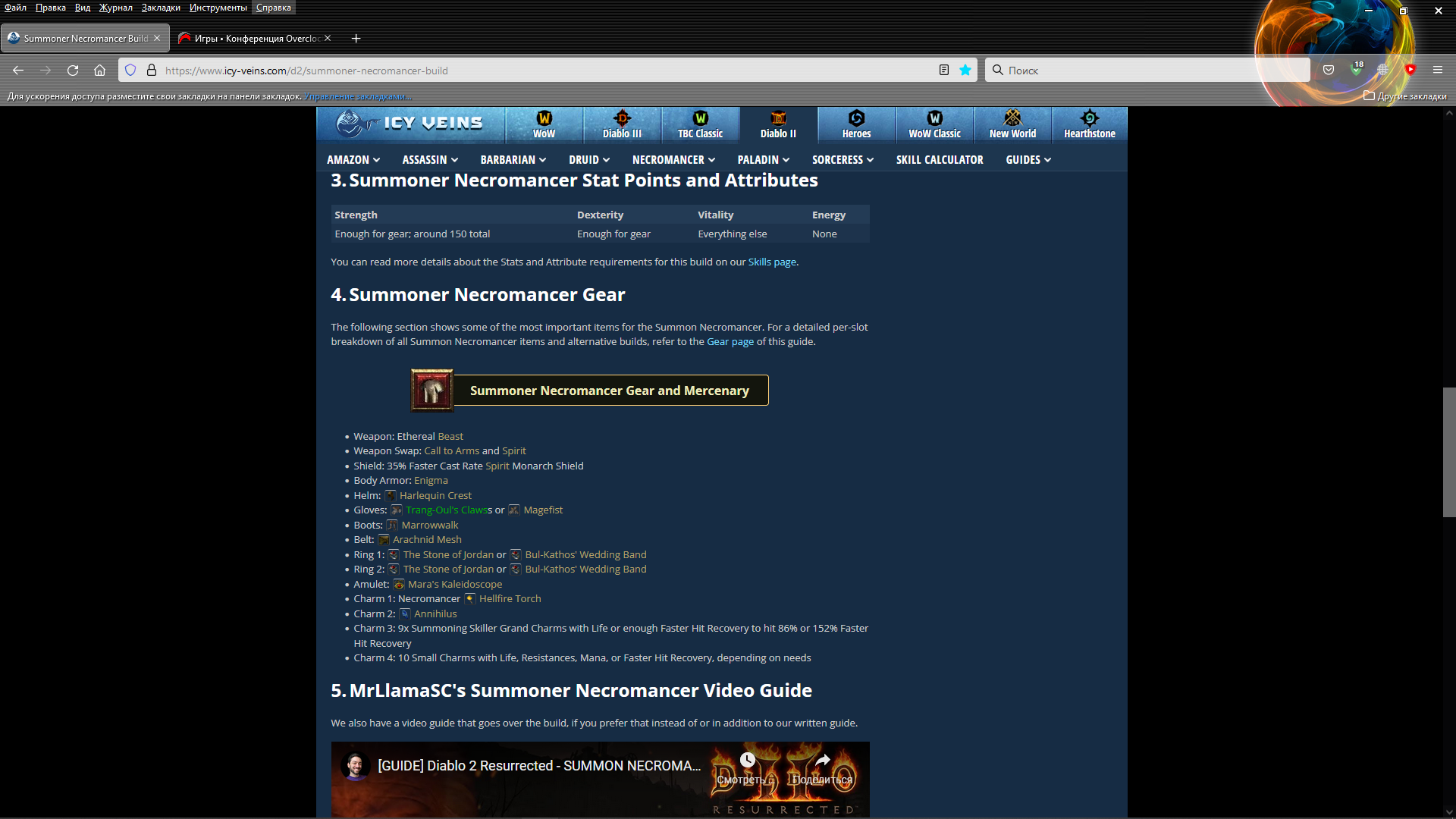Expand the Paladin dropdown menu
The height and width of the screenshot is (819, 1456).
(764, 160)
